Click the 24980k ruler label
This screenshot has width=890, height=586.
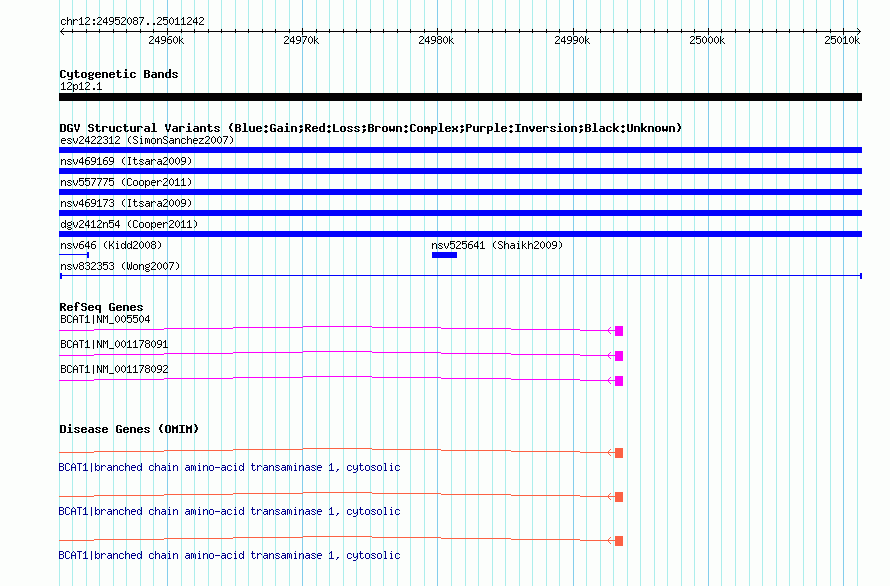tap(436, 40)
